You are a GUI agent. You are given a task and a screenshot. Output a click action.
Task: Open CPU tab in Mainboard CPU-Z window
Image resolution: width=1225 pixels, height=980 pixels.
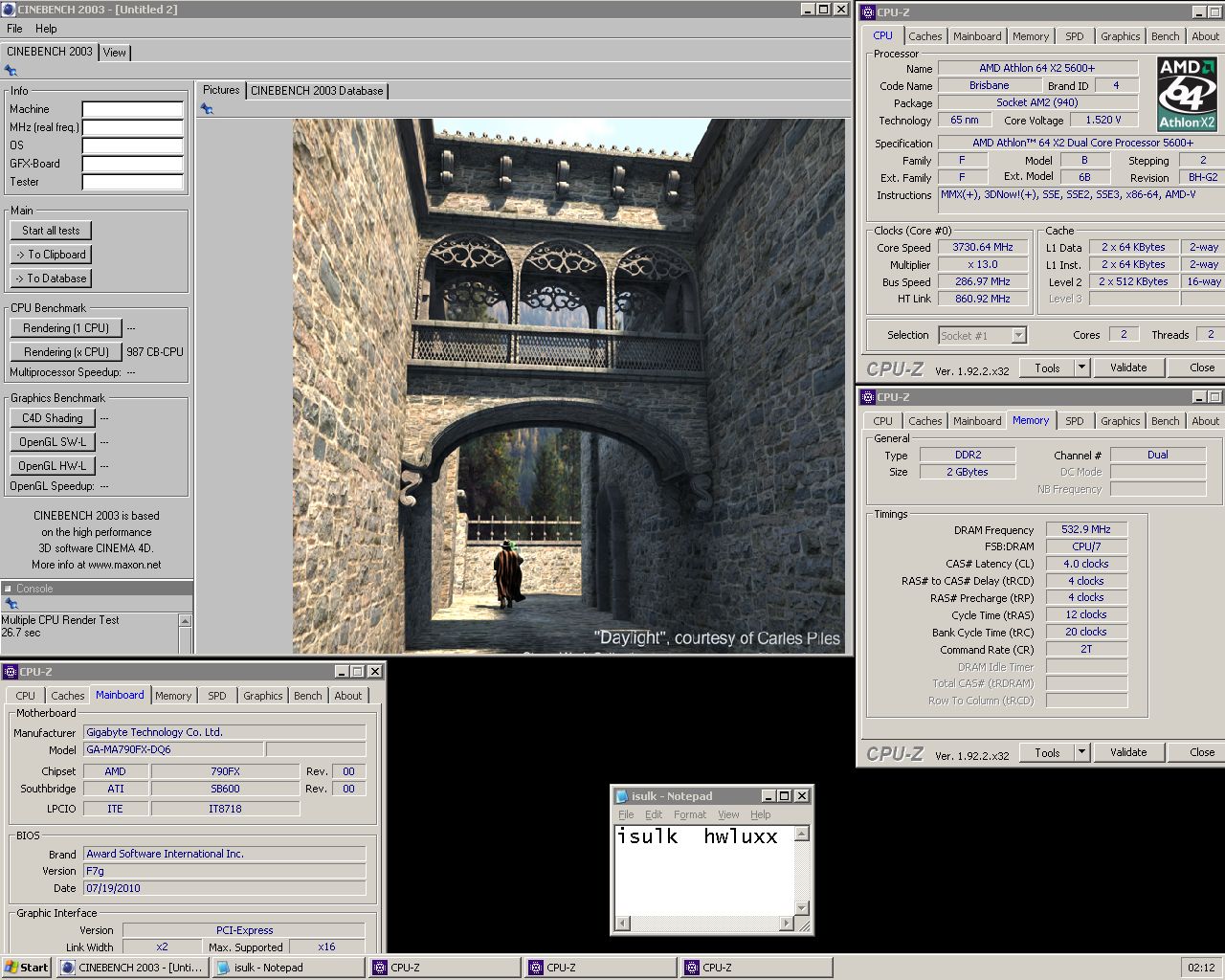pyautogui.click(x=26, y=696)
